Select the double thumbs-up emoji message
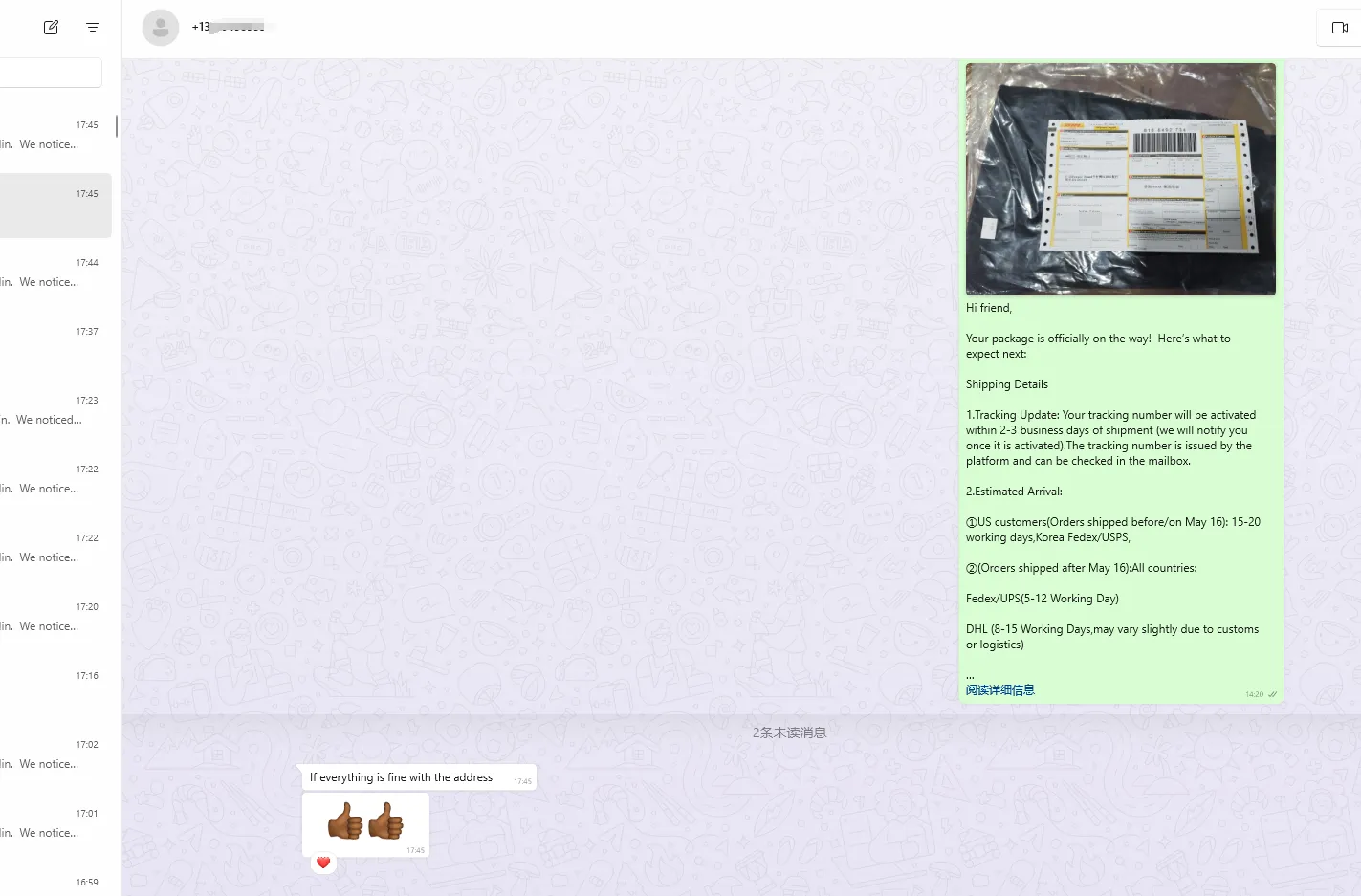Viewport: 1361px width, 896px height. (365, 825)
